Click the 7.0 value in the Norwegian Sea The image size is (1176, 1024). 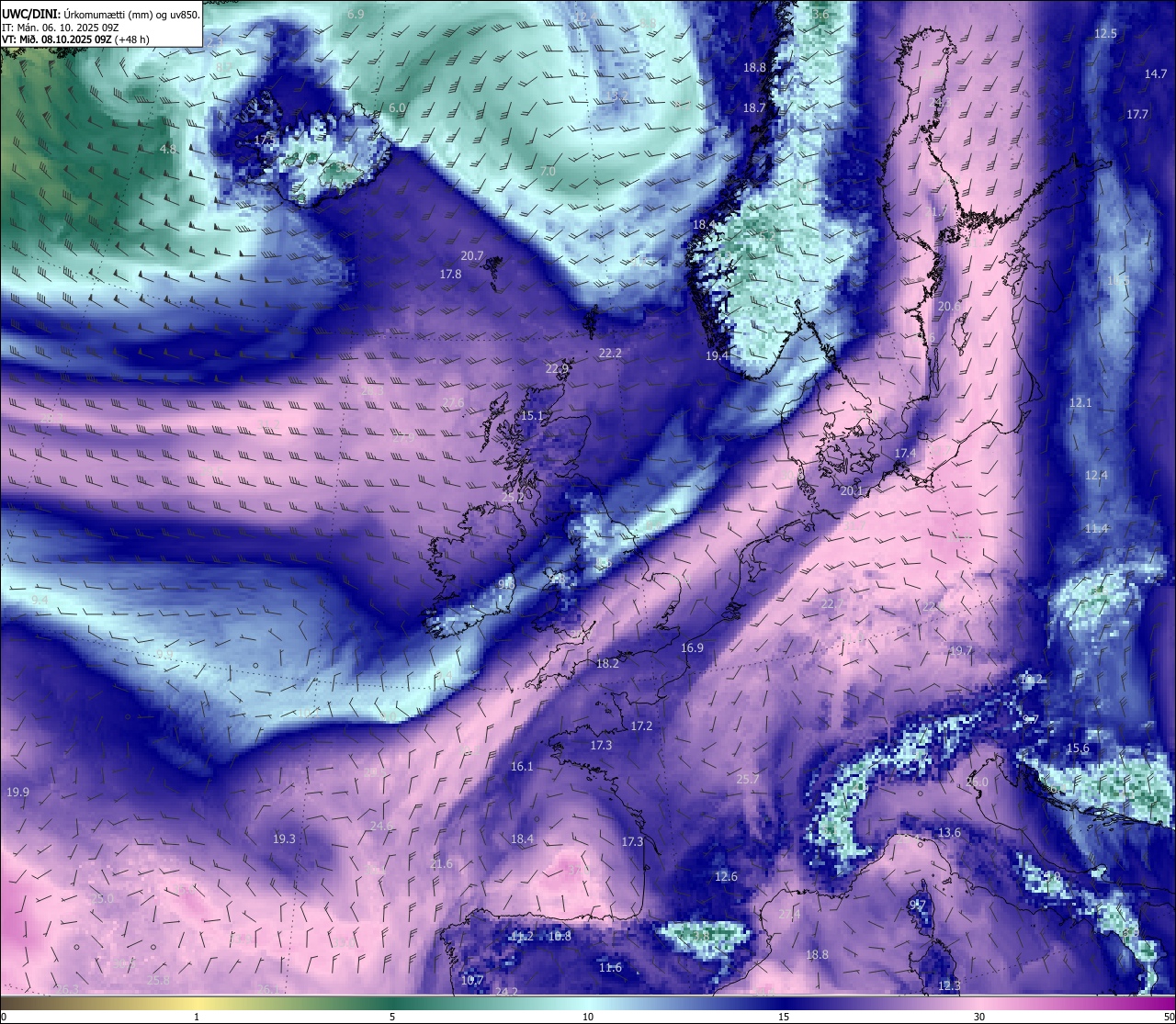pyautogui.click(x=548, y=172)
